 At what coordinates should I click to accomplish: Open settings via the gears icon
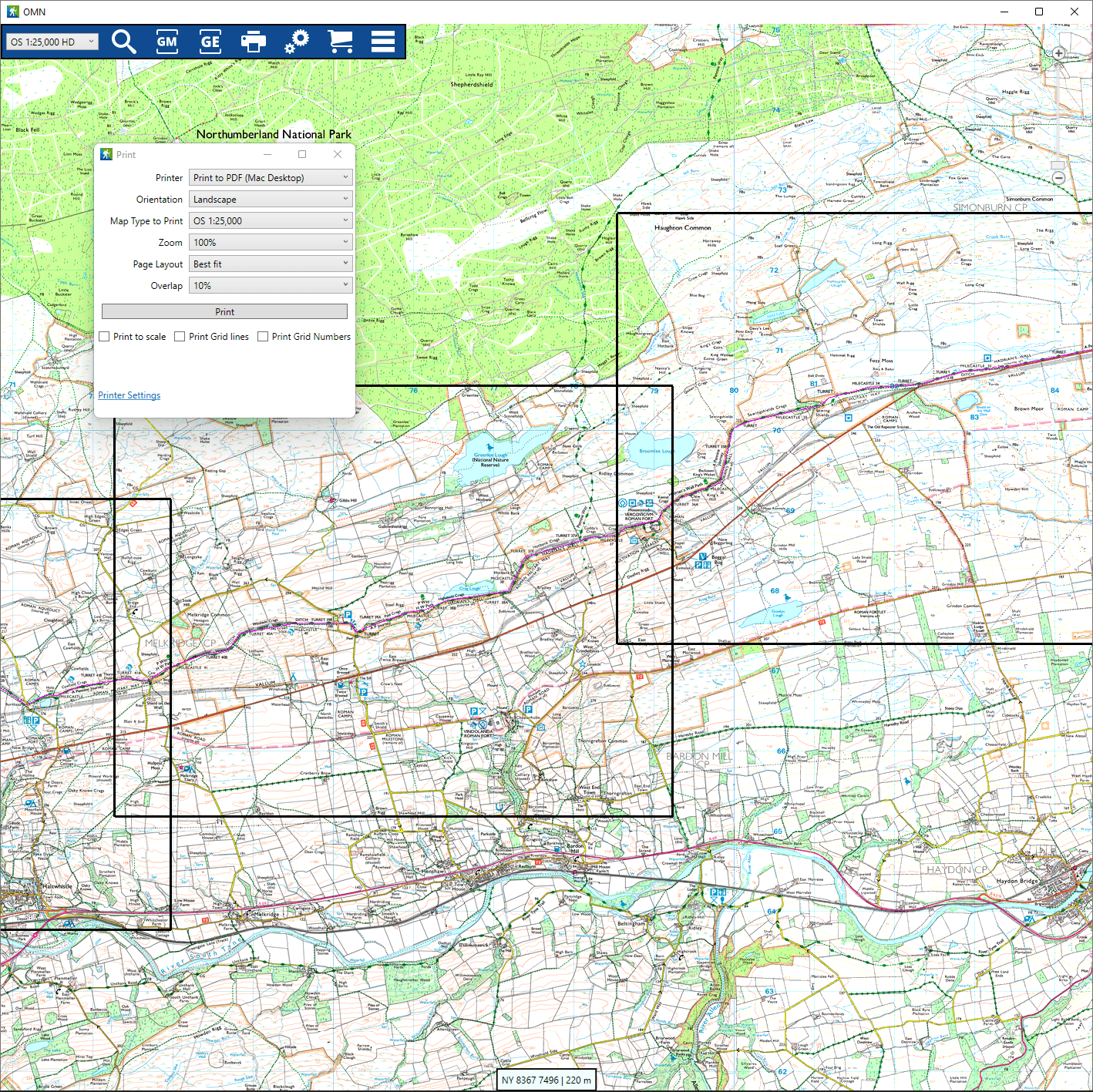point(296,42)
